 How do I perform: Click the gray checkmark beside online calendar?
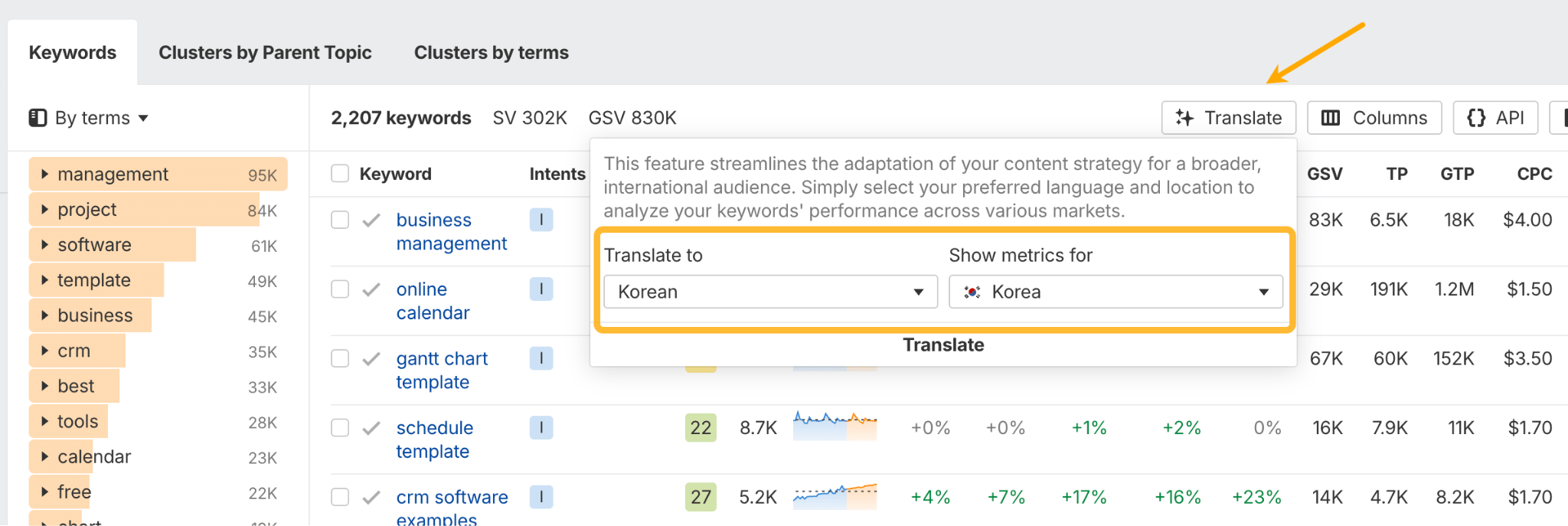tap(371, 289)
